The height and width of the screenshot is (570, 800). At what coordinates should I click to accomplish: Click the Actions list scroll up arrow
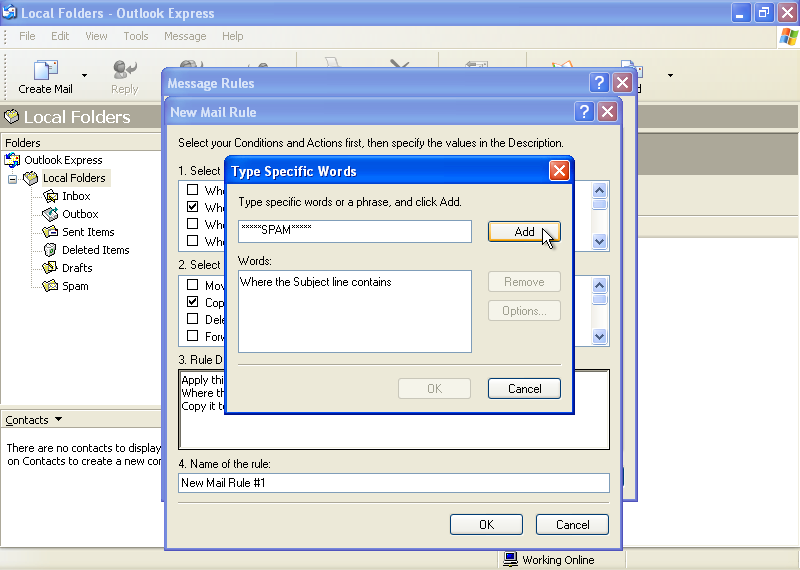click(599, 285)
